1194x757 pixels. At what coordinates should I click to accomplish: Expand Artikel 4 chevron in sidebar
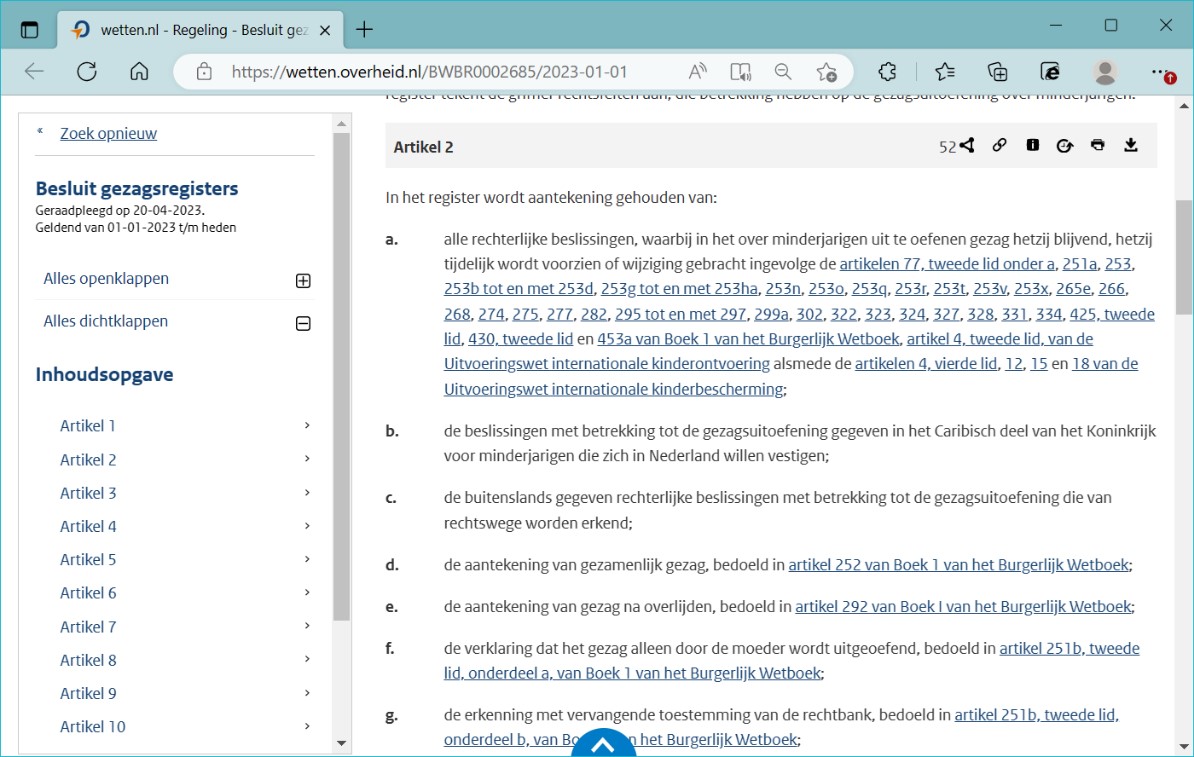pos(307,525)
